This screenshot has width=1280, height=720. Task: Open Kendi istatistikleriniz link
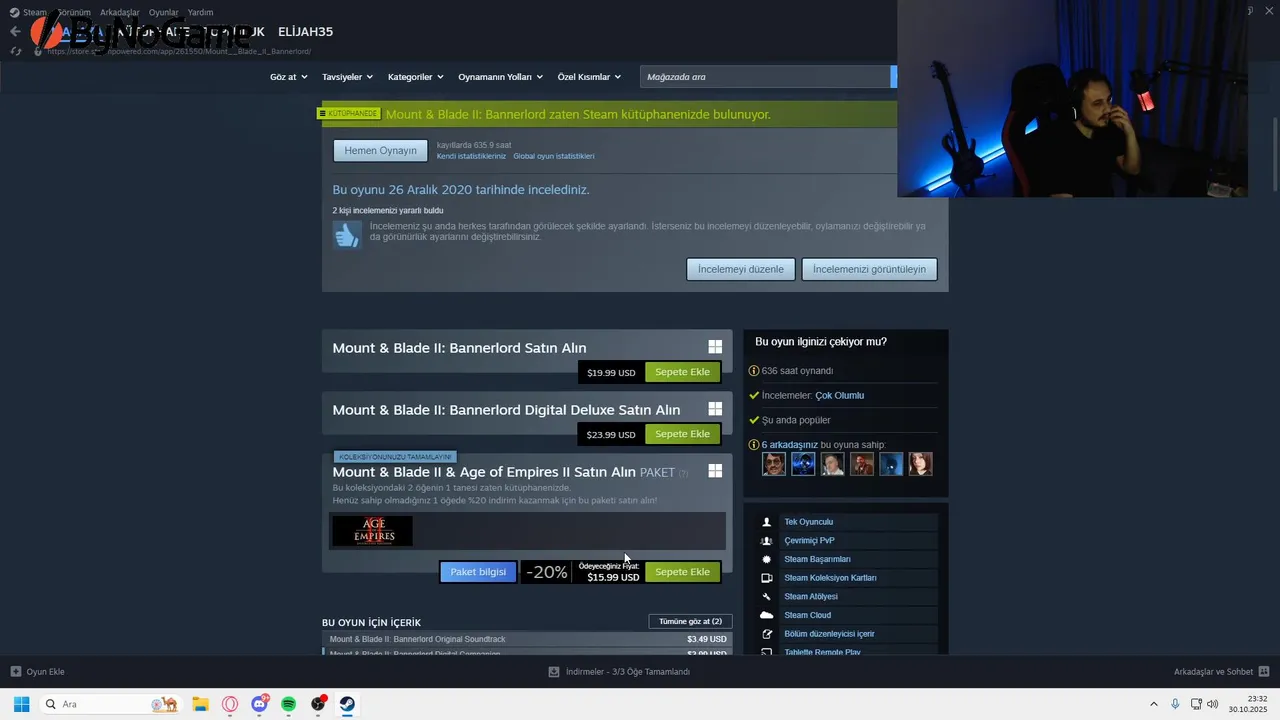point(471,156)
